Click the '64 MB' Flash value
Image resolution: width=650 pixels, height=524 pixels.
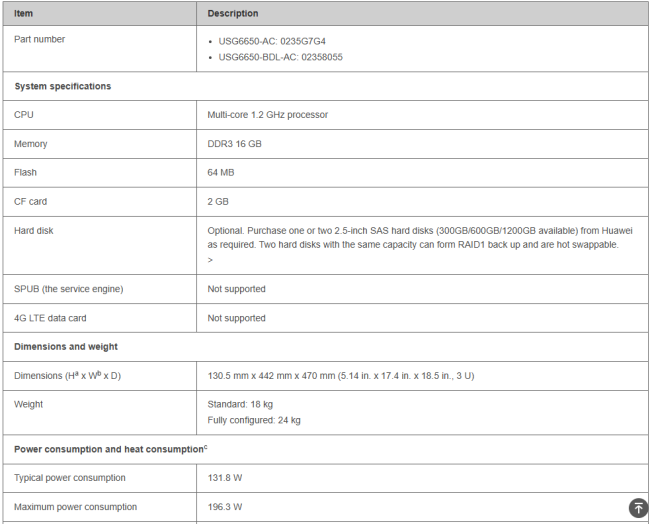tap(221, 173)
